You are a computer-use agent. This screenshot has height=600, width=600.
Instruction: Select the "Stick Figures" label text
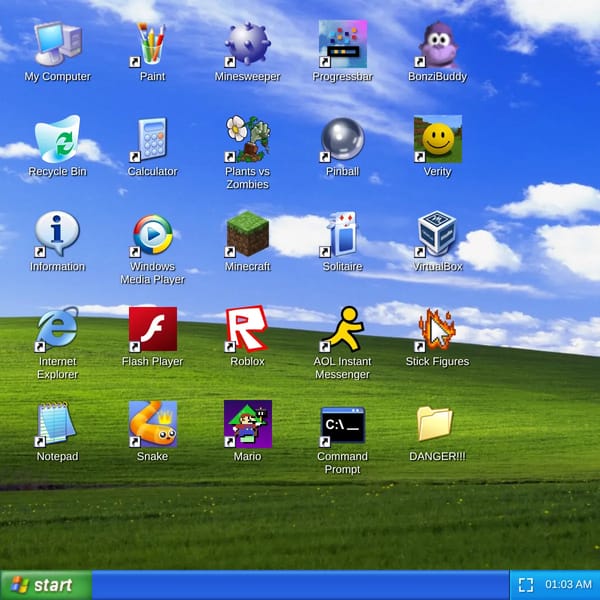pyautogui.click(x=437, y=362)
